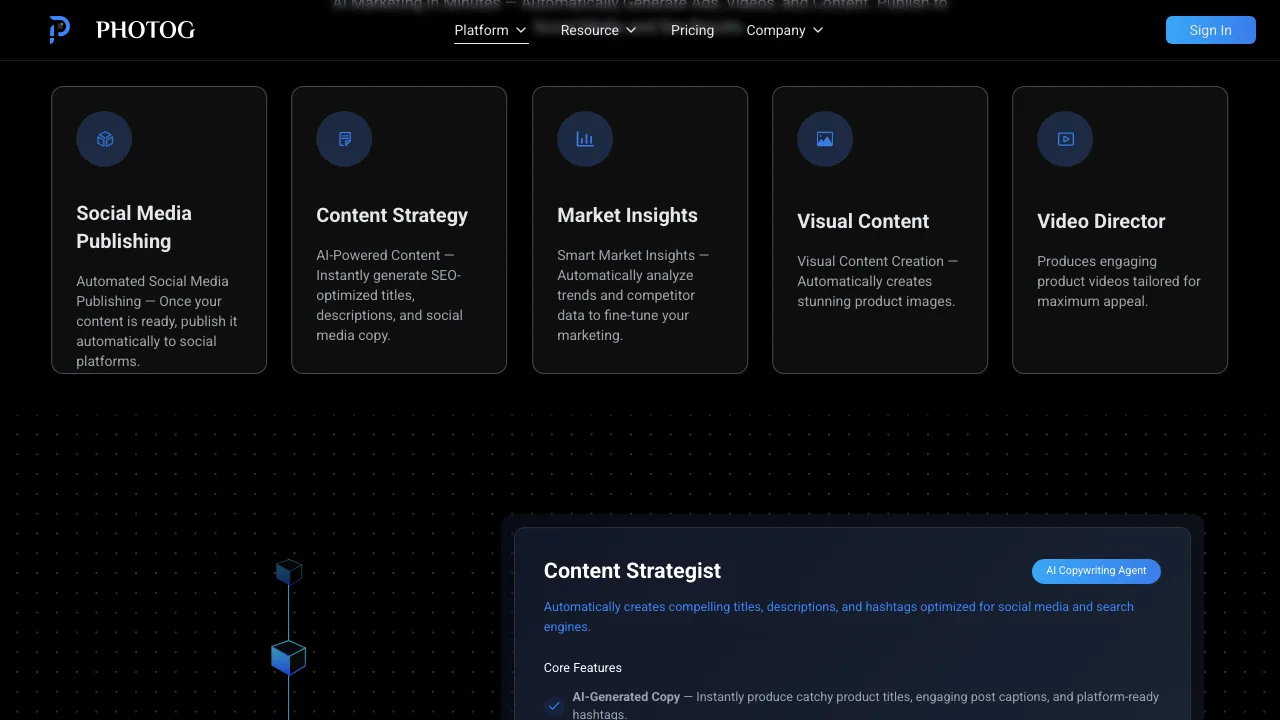Click the PHOTOG logo icon
This screenshot has width=1280, height=720.
[x=58, y=29]
